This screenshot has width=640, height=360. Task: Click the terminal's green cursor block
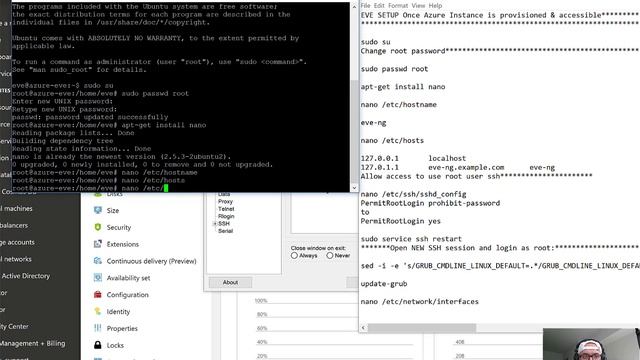166,188
